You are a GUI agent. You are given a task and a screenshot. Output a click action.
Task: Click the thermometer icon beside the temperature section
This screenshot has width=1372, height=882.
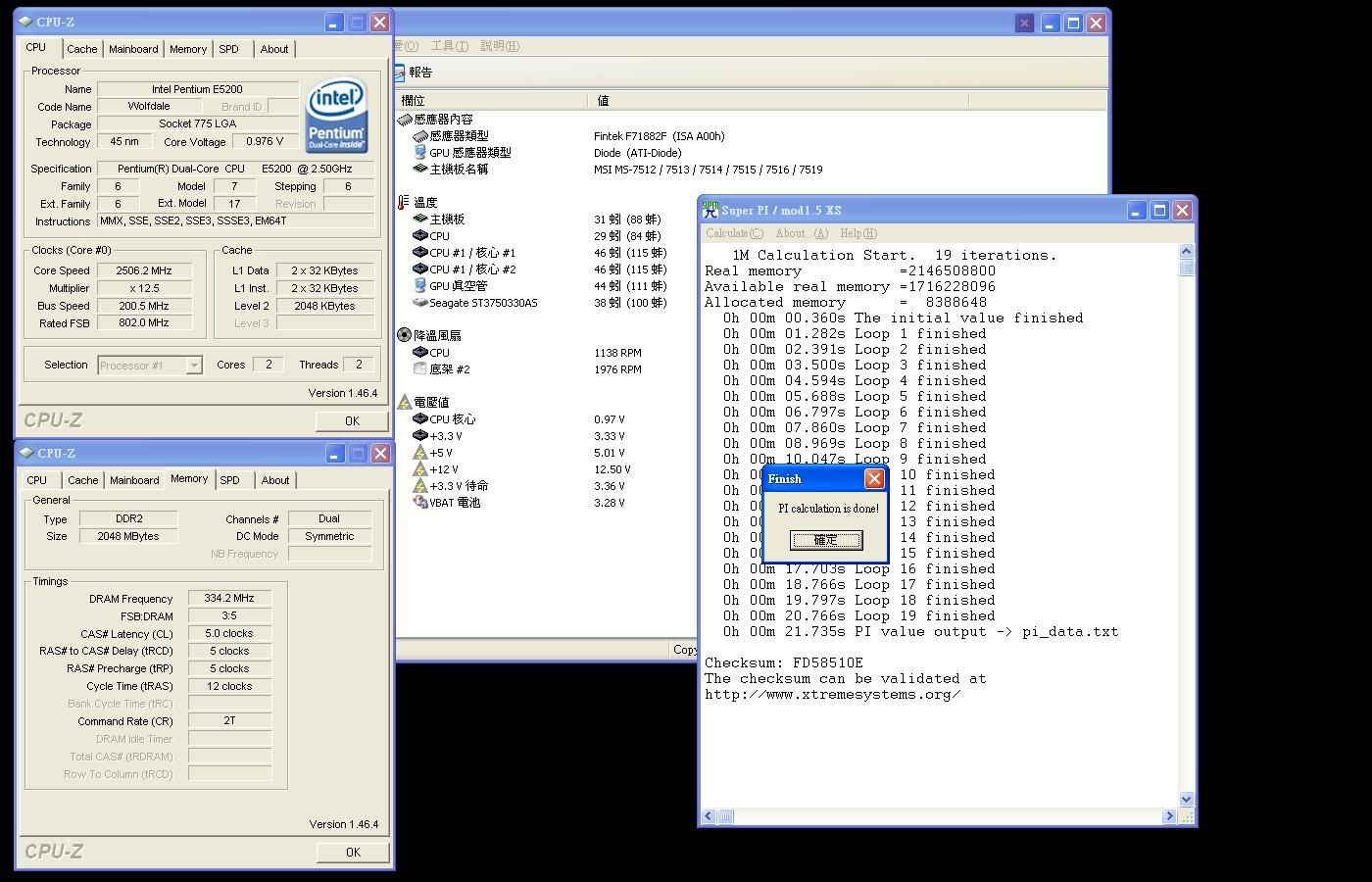(x=404, y=202)
